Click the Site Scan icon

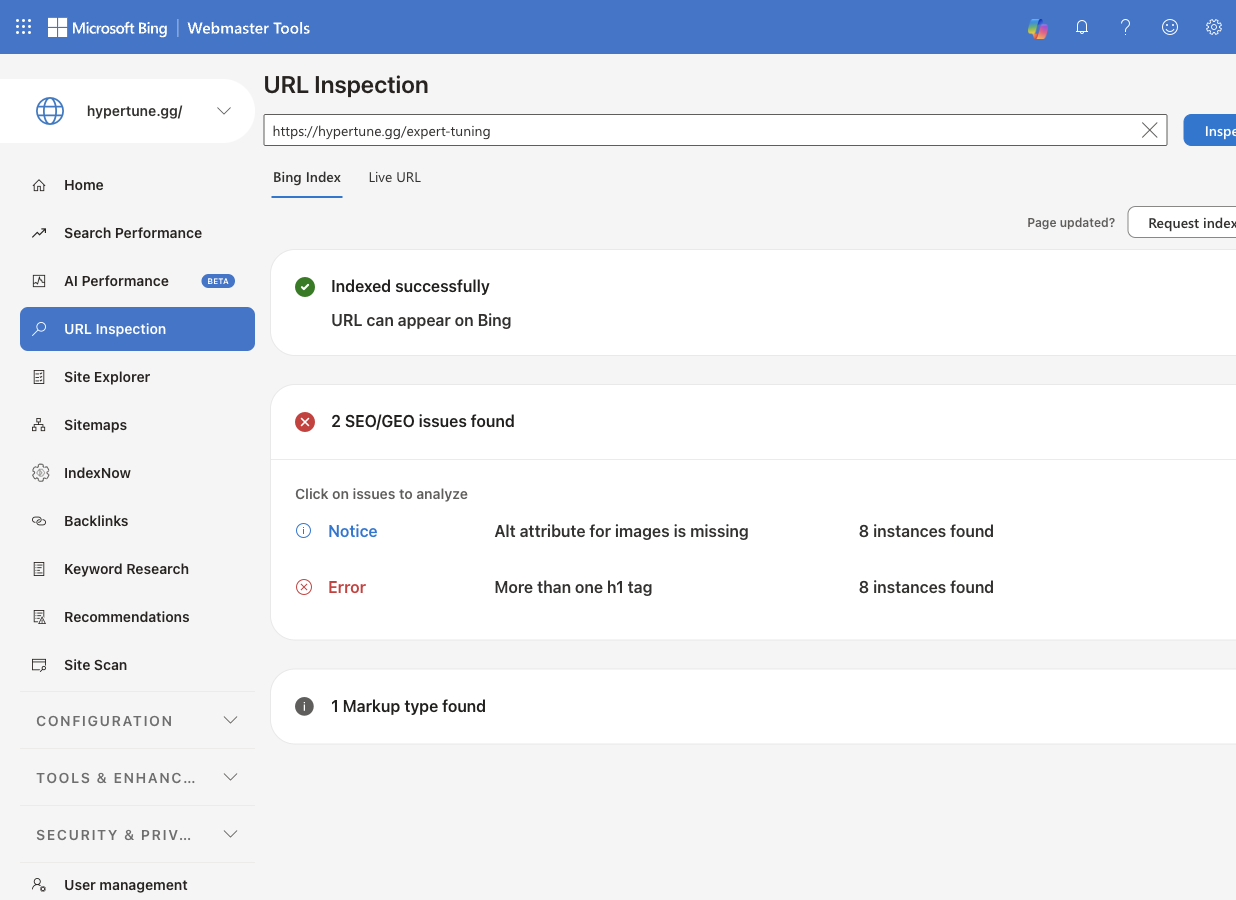[x=39, y=665]
